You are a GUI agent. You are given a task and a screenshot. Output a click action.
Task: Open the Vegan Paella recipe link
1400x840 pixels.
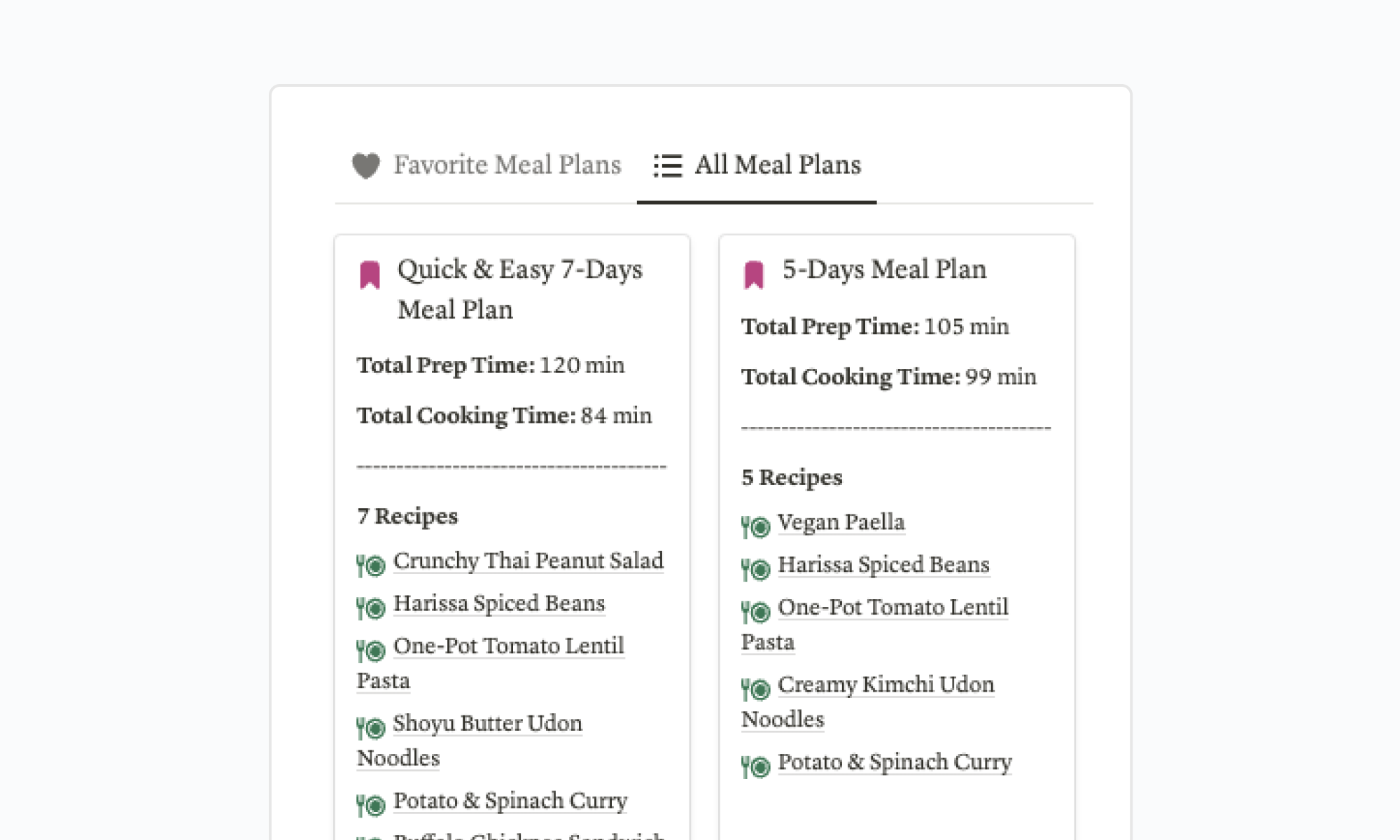[841, 522]
